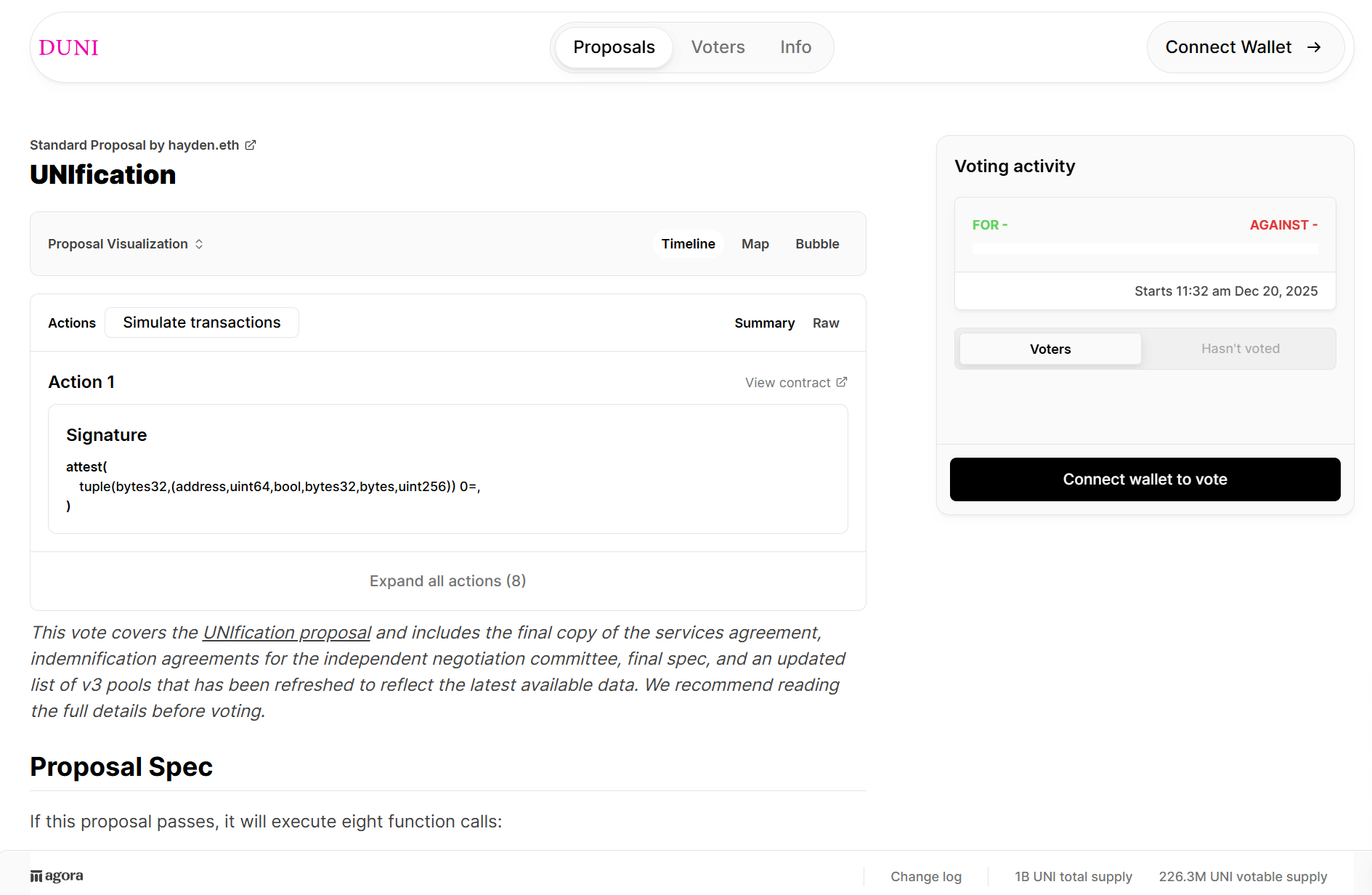Switch visualization to Map view
This screenshot has height=895, width=1372.
click(x=755, y=244)
